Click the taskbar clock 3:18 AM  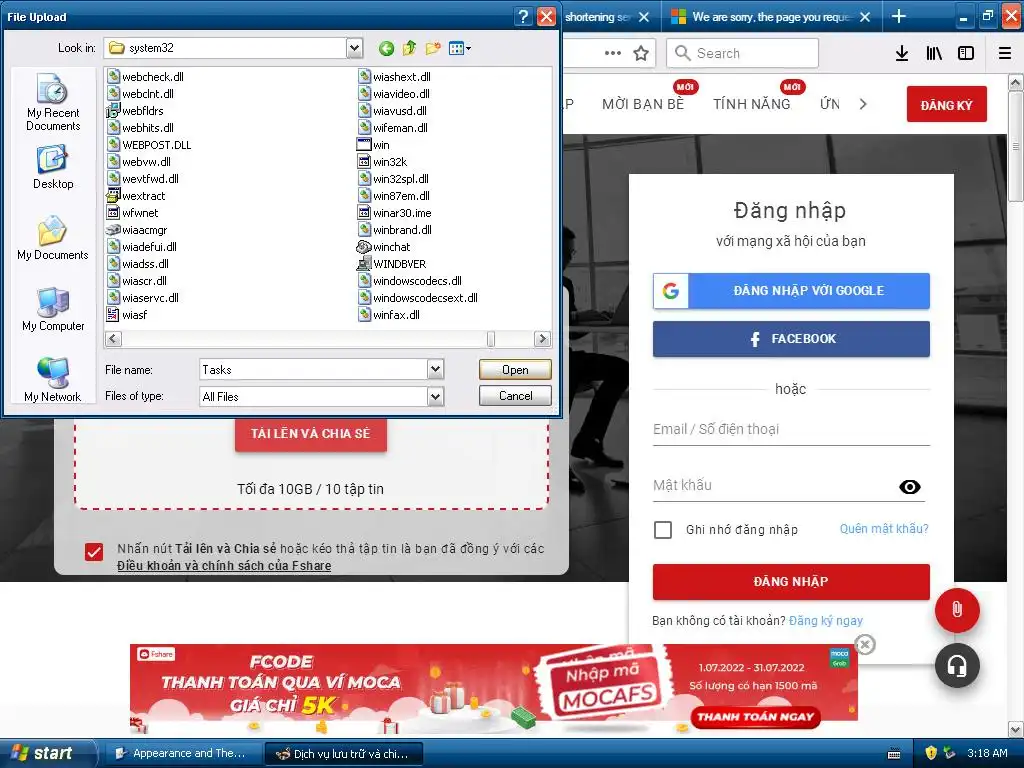(987, 753)
